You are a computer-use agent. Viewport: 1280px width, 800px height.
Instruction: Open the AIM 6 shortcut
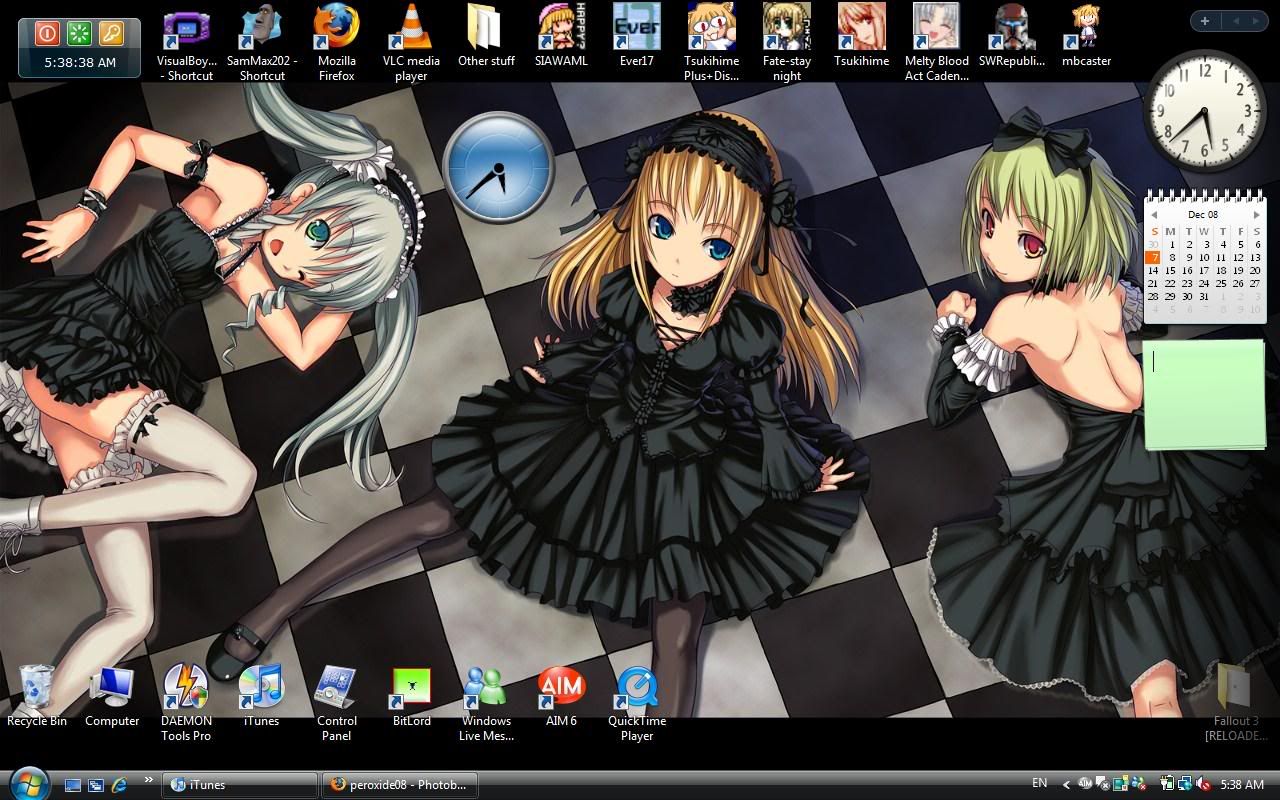click(x=561, y=688)
